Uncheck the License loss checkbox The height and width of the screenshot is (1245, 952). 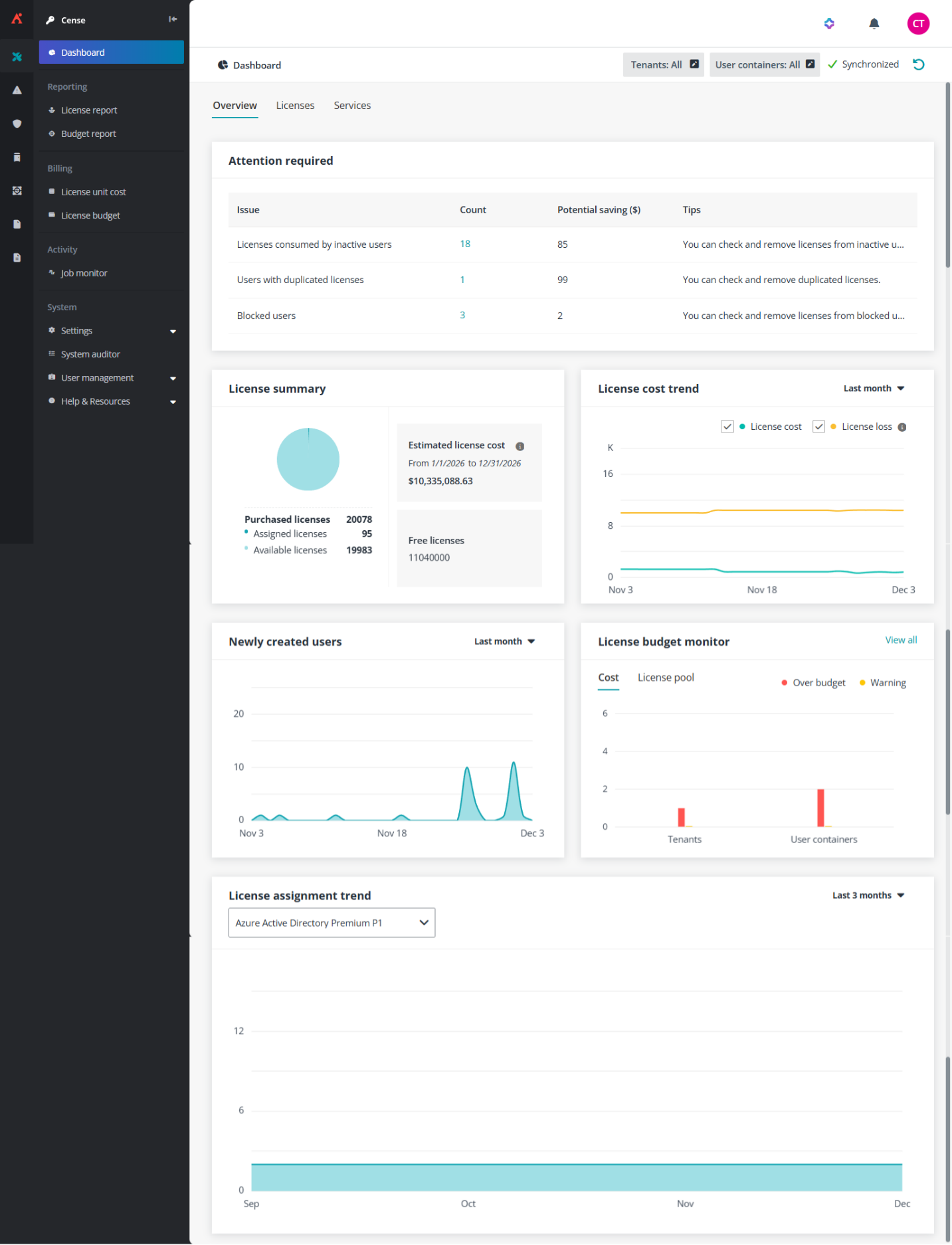818,427
